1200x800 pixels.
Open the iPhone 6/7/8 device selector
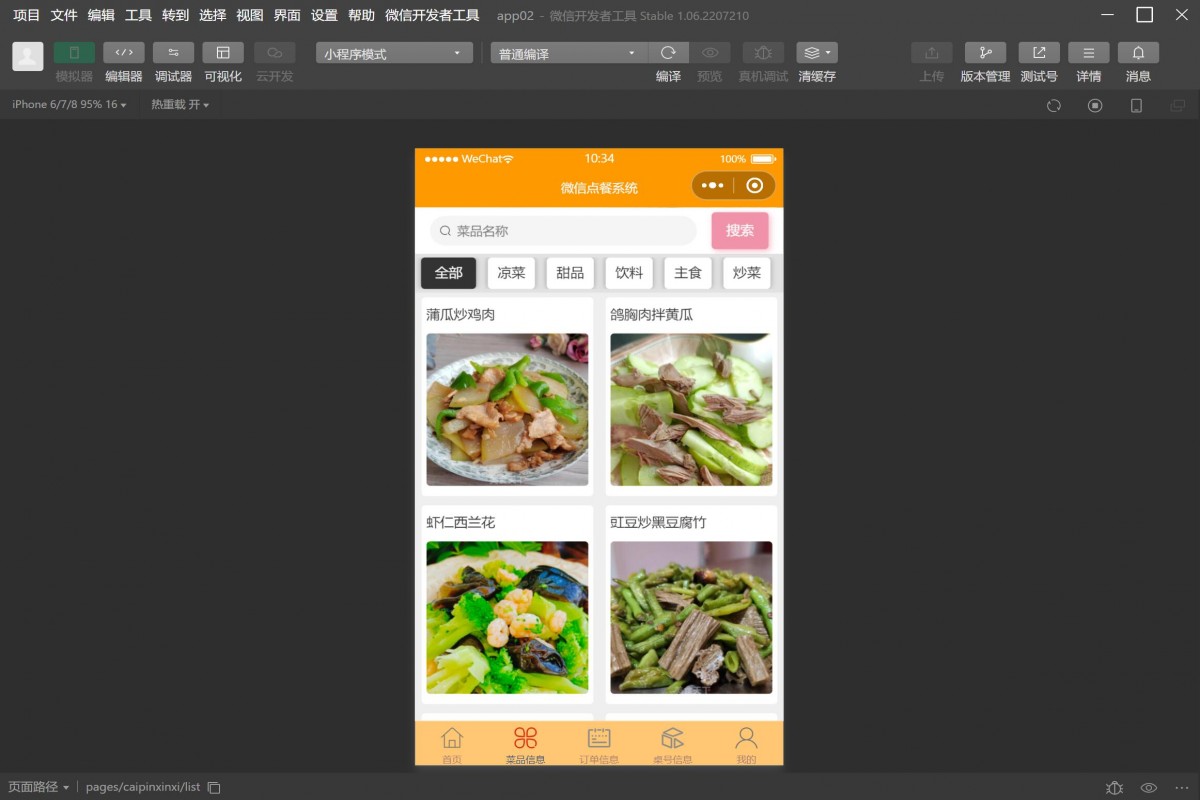click(x=62, y=104)
